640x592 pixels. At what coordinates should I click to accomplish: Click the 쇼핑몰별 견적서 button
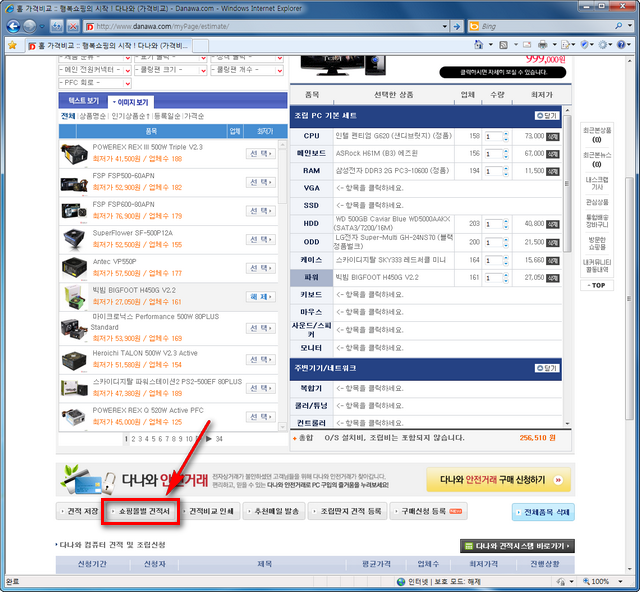tap(140, 511)
